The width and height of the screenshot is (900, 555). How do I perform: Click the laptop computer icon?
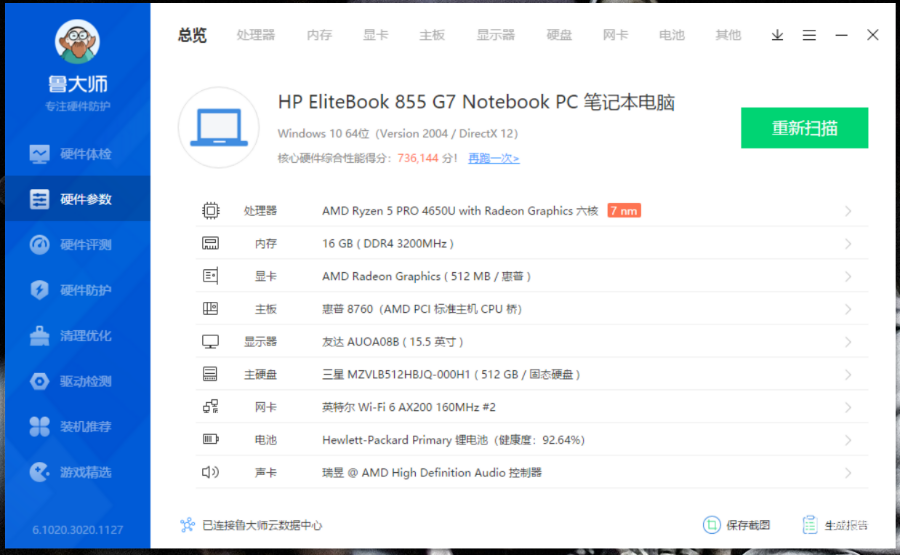219,127
